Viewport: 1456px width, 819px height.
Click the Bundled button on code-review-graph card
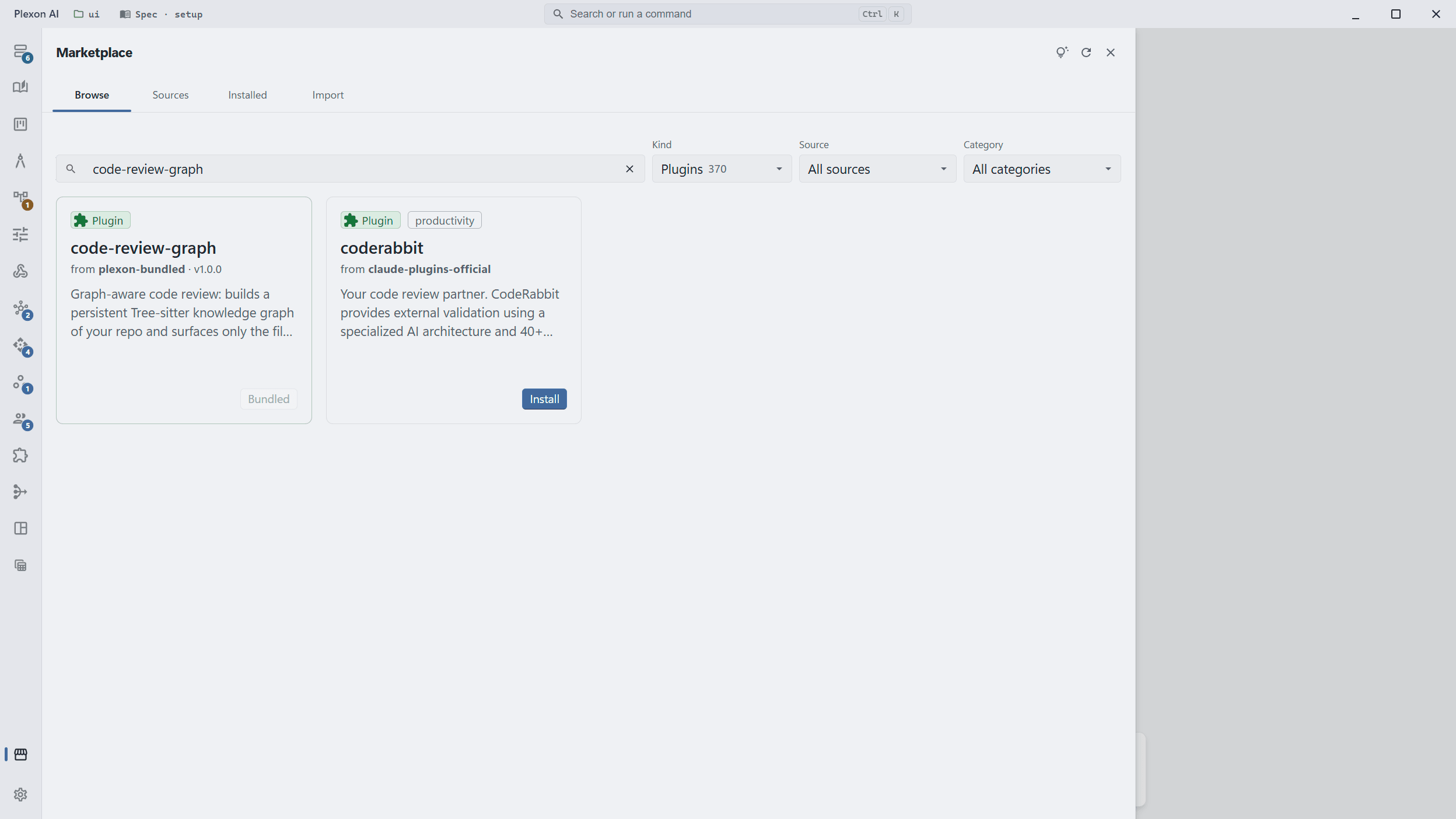(x=268, y=399)
